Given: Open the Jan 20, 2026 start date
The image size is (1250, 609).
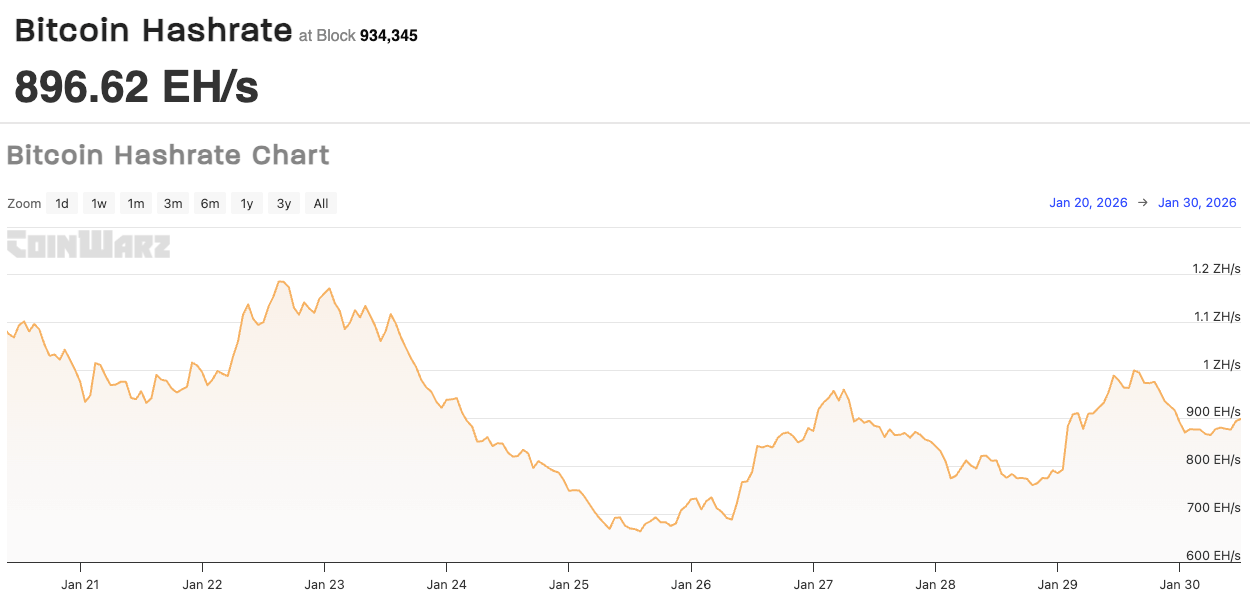Looking at the screenshot, I should point(1088,202).
